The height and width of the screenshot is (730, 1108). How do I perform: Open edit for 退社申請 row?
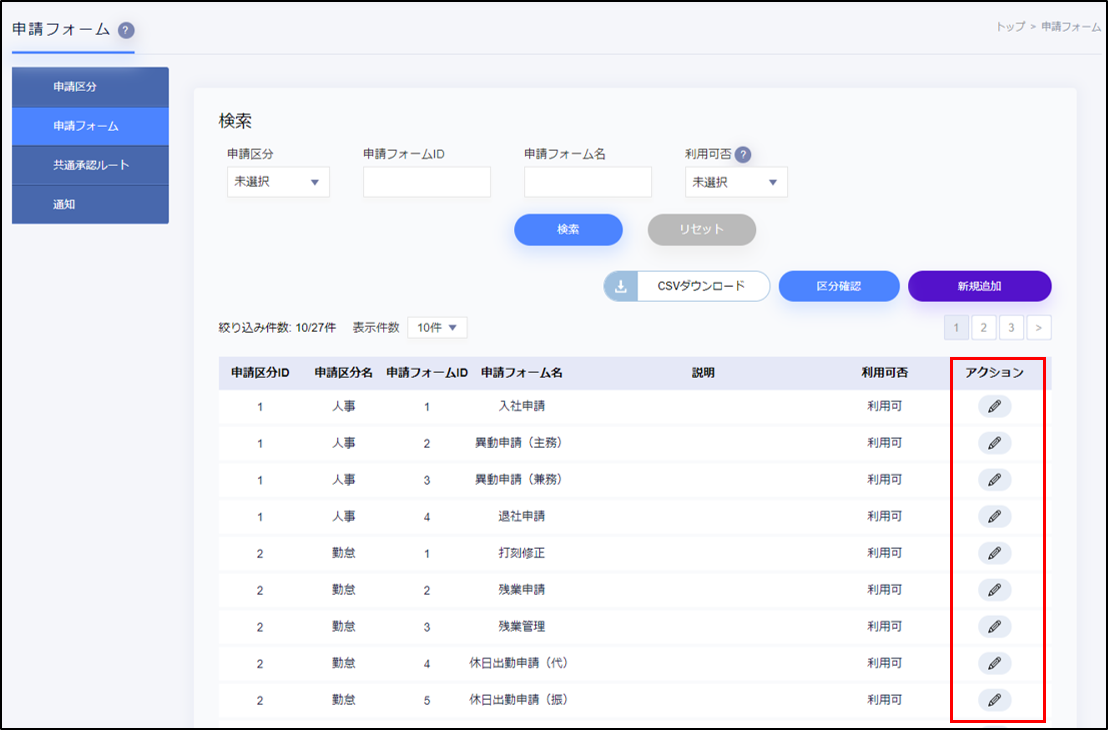tap(994, 516)
